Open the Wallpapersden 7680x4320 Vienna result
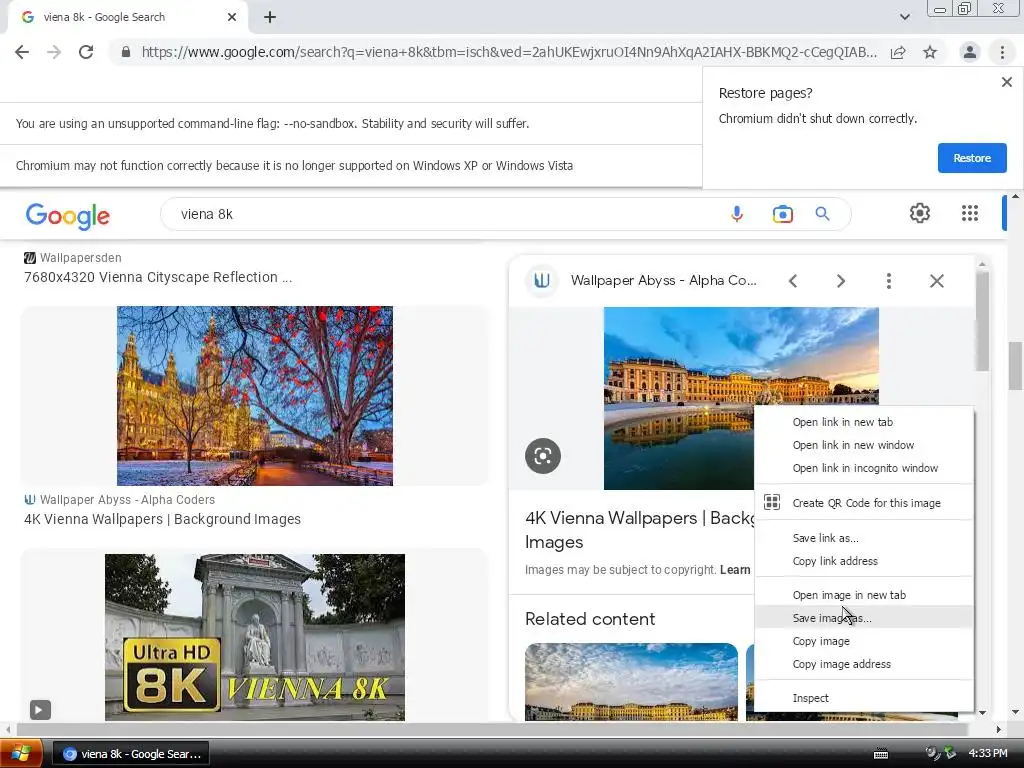The image size is (1024, 768). pos(158,278)
